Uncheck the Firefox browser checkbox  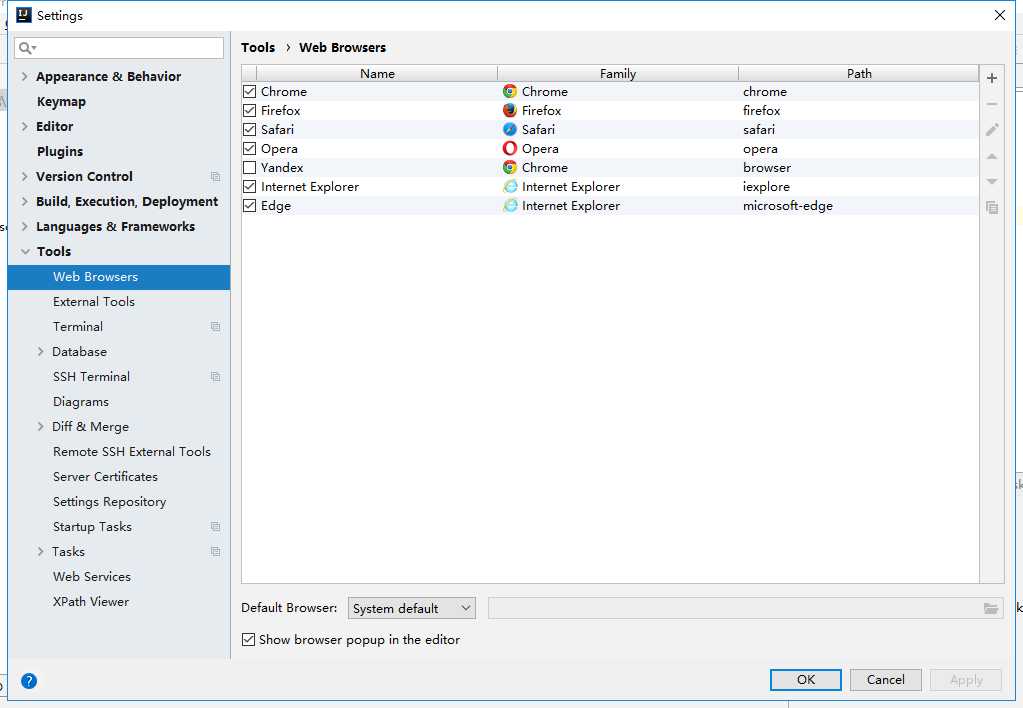point(249,110)
